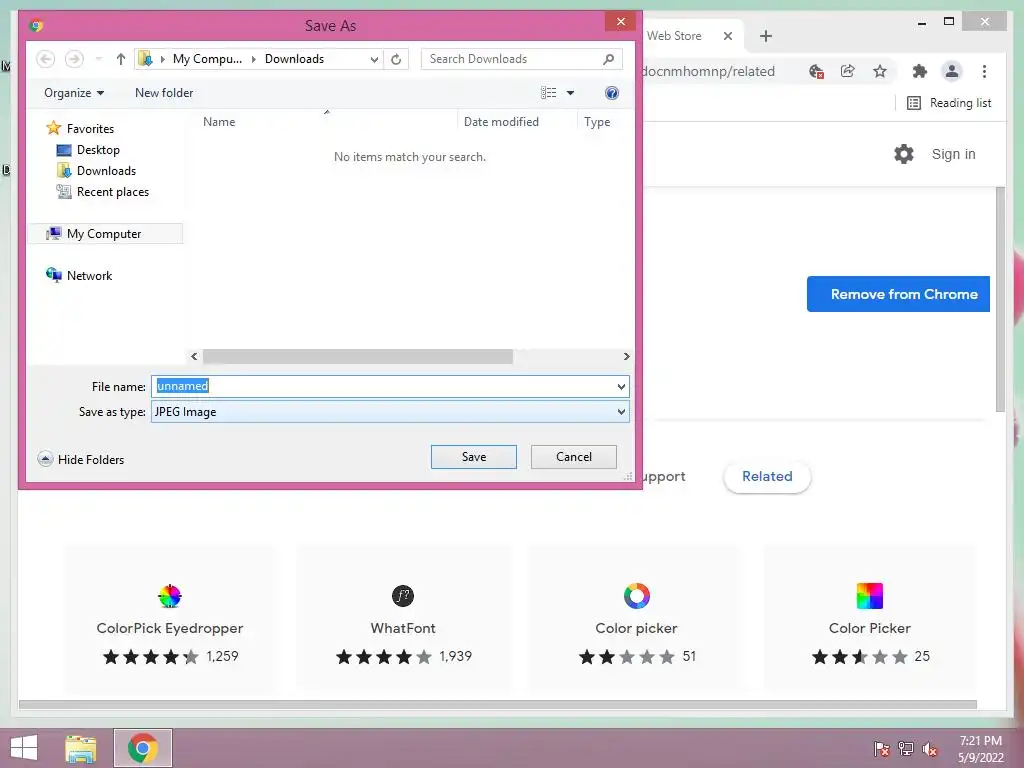Open the Windows Start button
Screen dimensions: 1024x768
click(24, 748)
